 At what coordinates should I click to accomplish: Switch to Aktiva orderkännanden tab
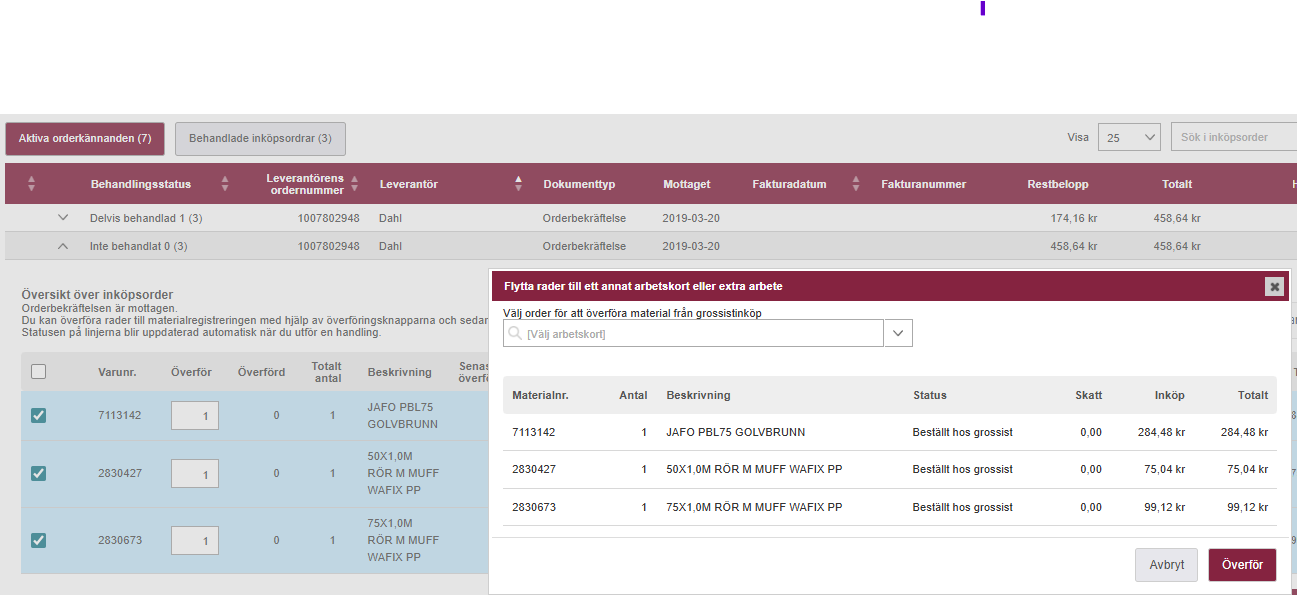[85, 139]
